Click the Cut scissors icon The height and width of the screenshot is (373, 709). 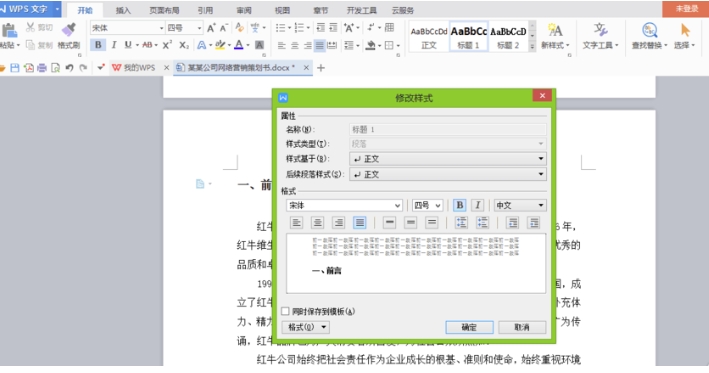pos(30,28)
